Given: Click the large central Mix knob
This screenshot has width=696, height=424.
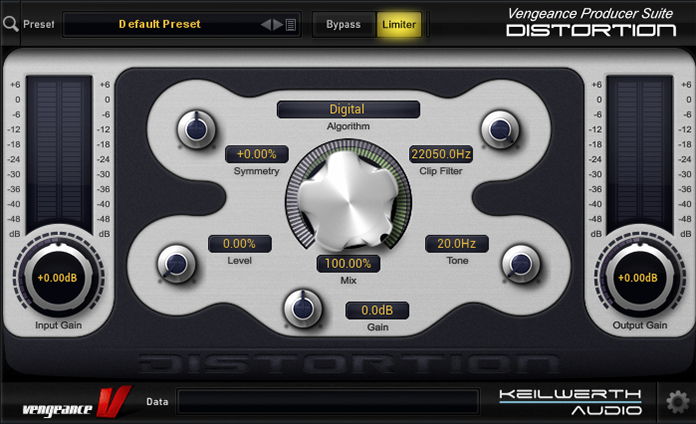Looking at the screenshot, I should (x=347, y=198).
